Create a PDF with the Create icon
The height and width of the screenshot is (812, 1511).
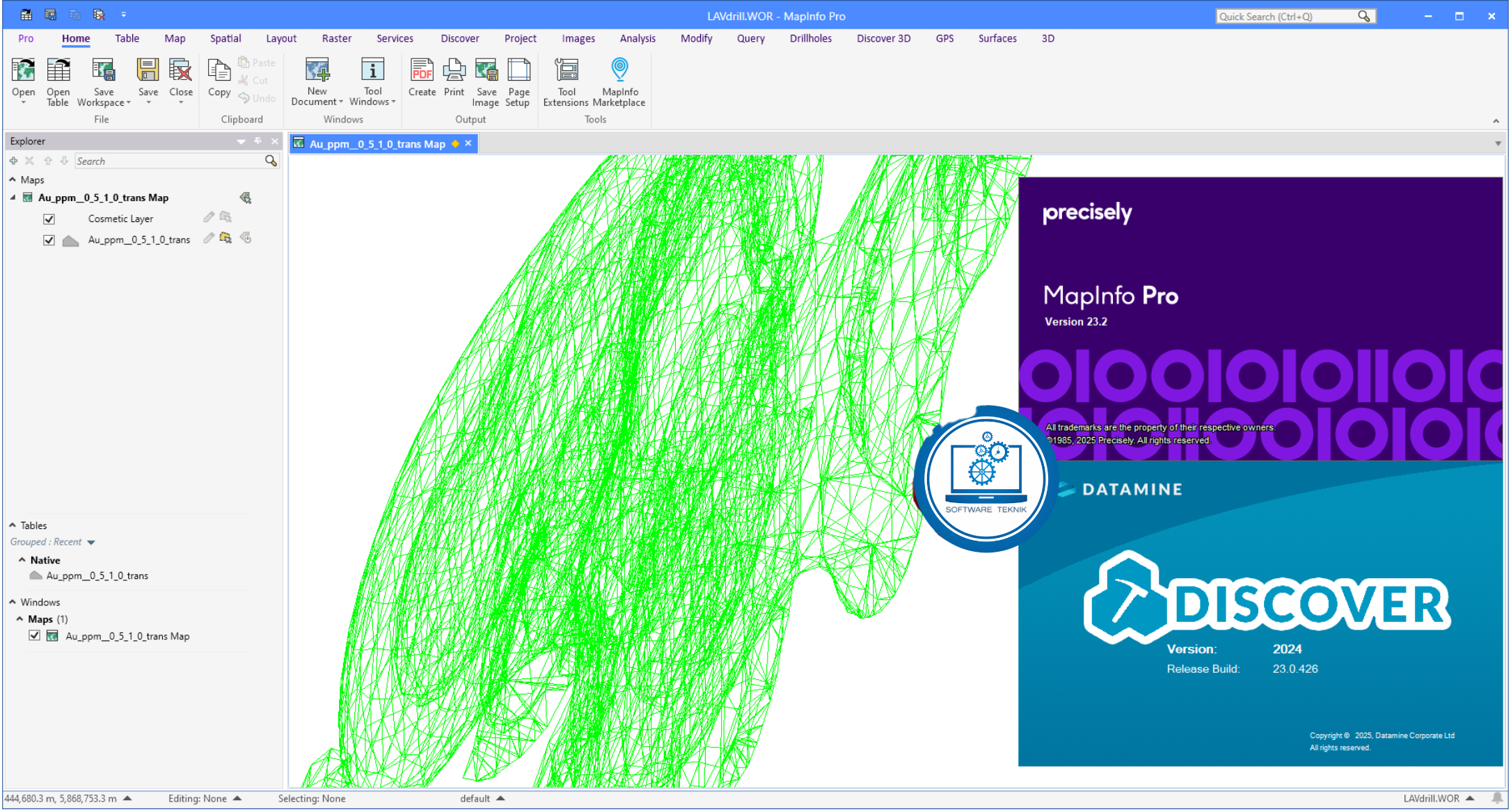click(x=422, y=70)
